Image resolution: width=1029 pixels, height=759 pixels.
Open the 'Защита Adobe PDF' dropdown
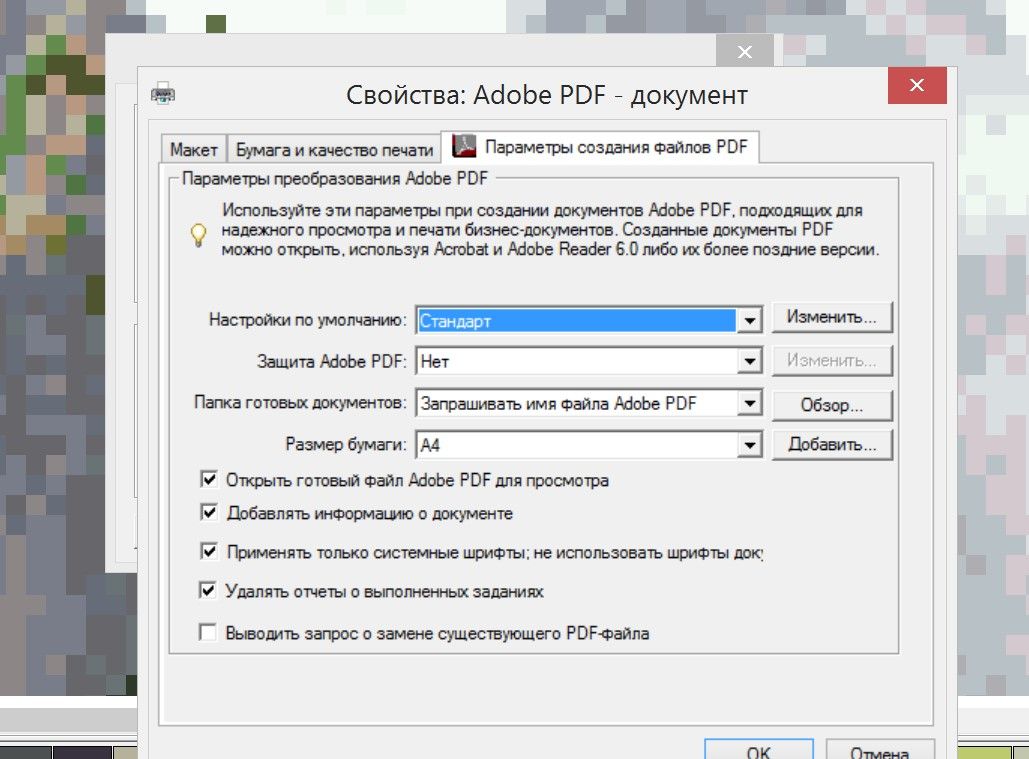[750, 362]
